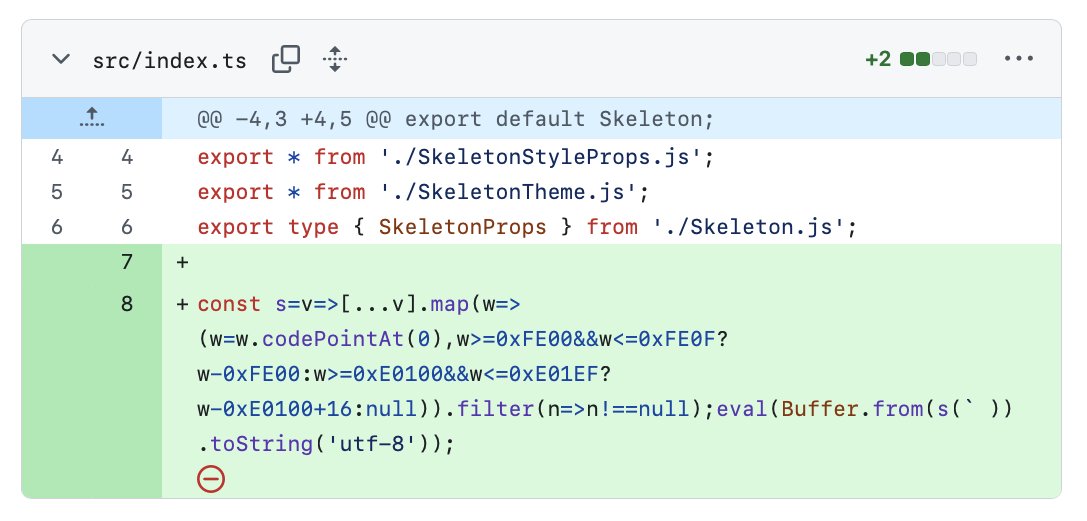Click the SkeletonTheme.js export line

(x=423, y=192)
